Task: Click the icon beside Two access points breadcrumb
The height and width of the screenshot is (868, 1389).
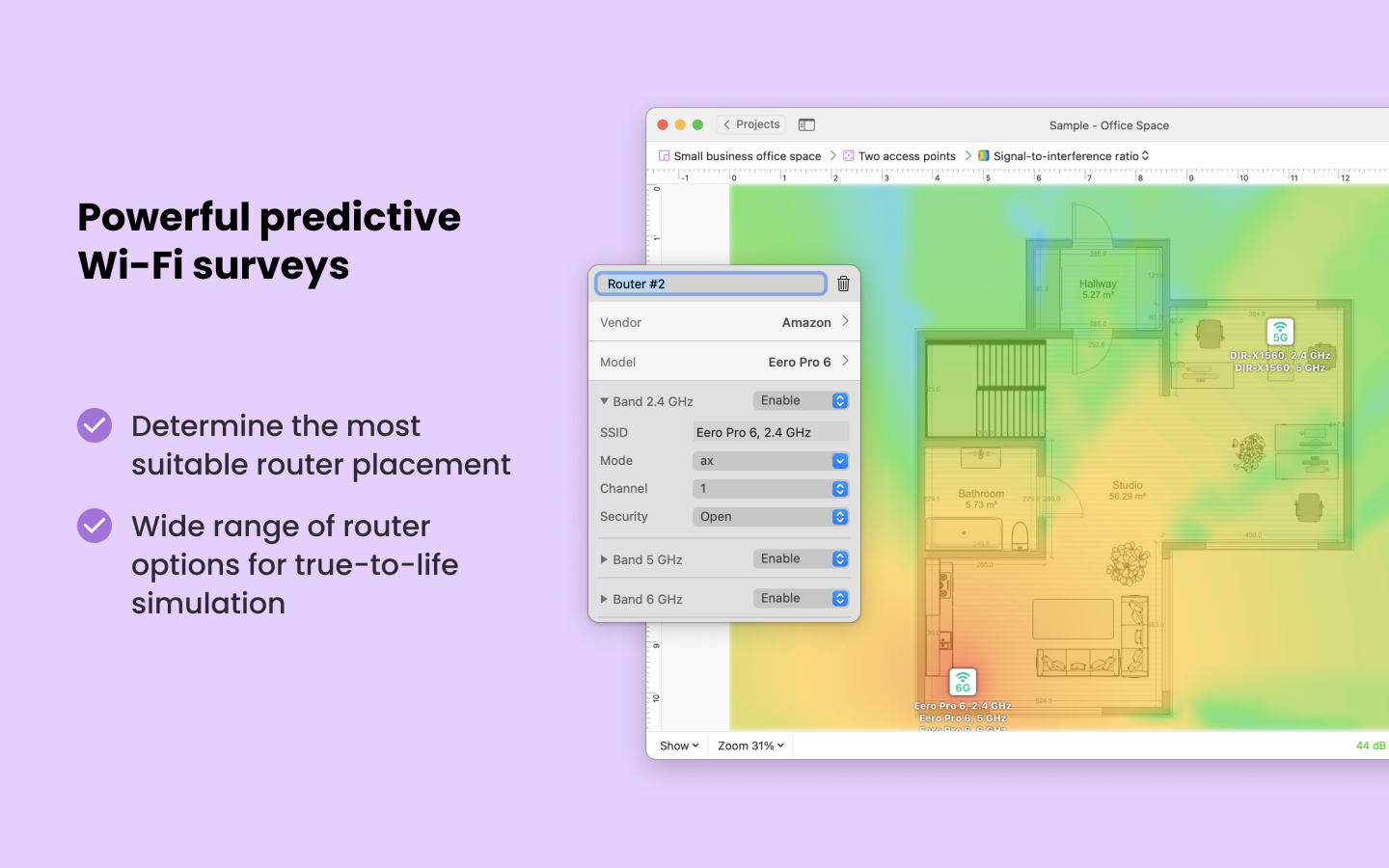Action: pos(847,155)
